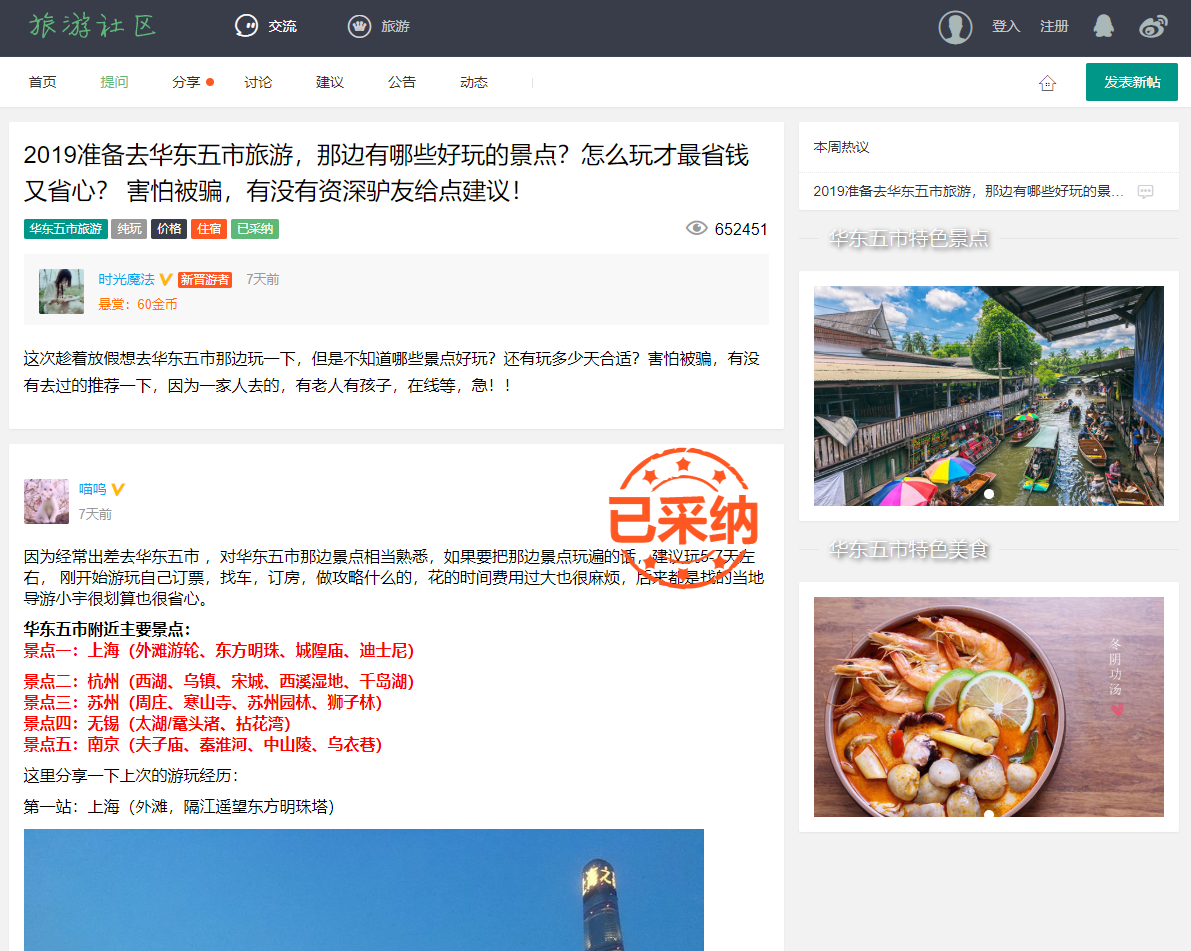This screenshot has height=951, width=1191.
Task: Click the 交流 chat icon in header
Action: click(246, 26)
